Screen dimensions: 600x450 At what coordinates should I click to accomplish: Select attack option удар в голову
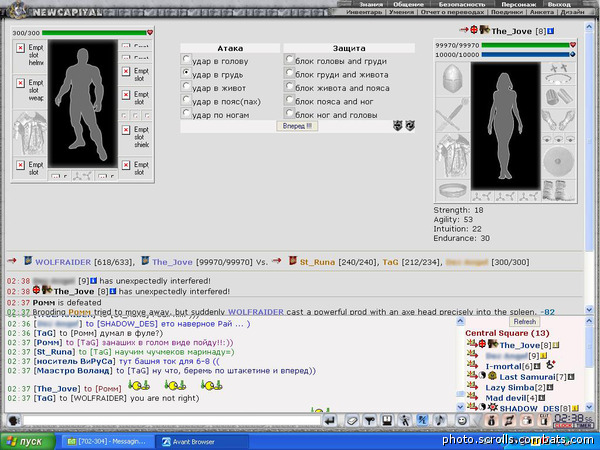coord(186,59)
